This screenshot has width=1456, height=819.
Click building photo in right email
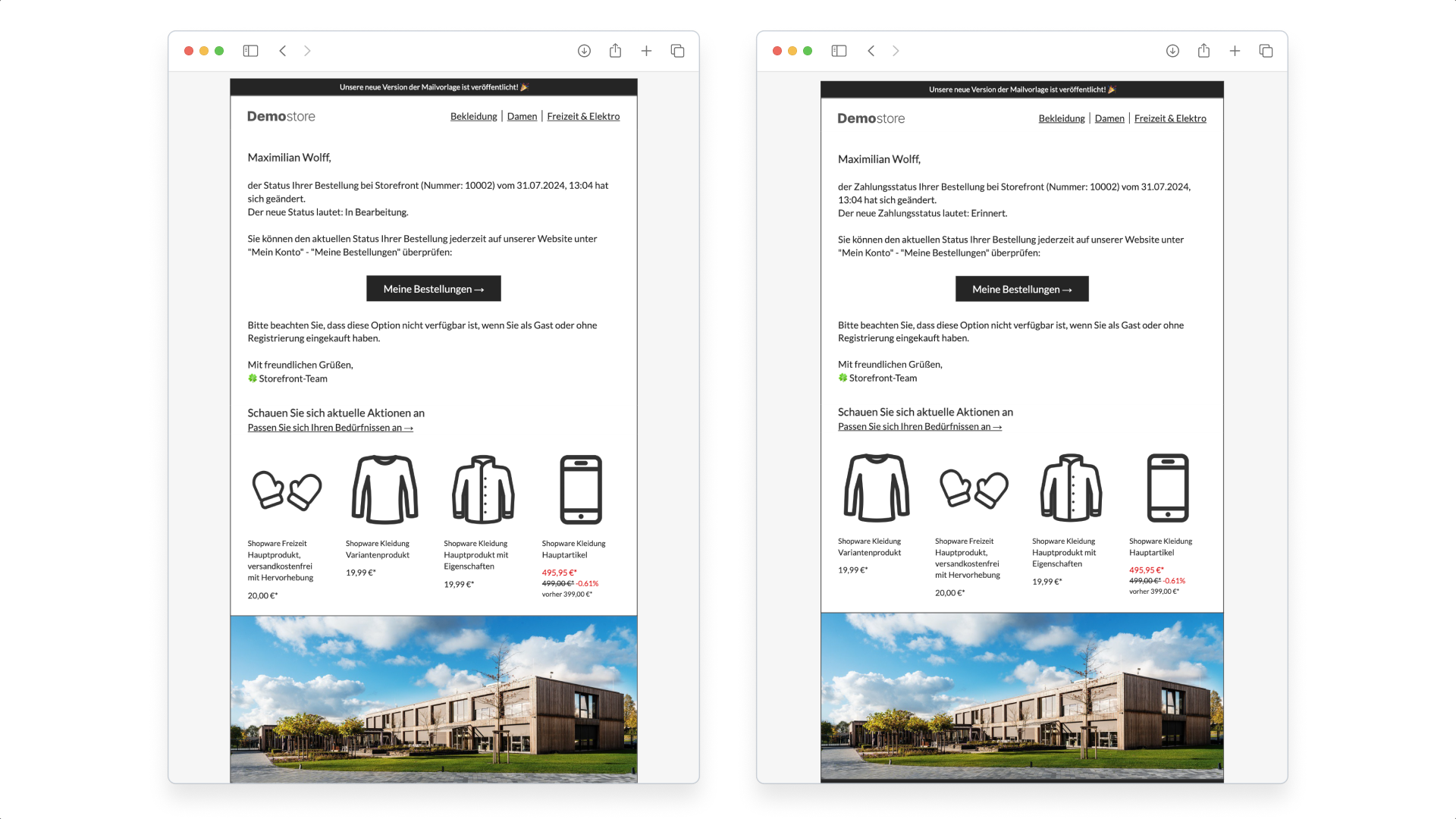(x=1022, y=696)
